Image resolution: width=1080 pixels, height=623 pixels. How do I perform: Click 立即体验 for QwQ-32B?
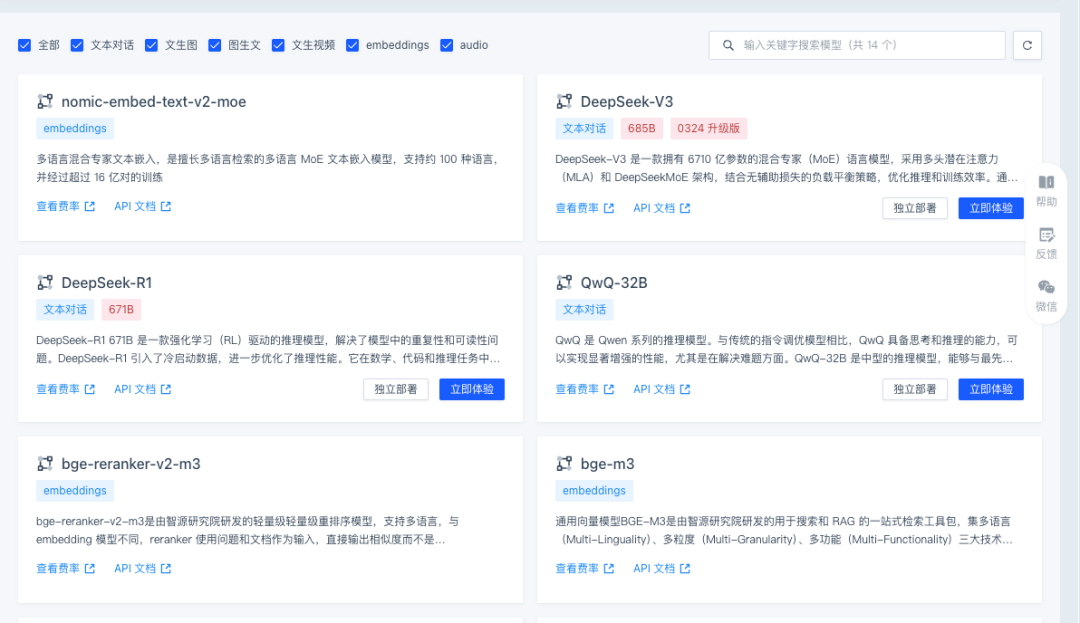pos(991,389)
